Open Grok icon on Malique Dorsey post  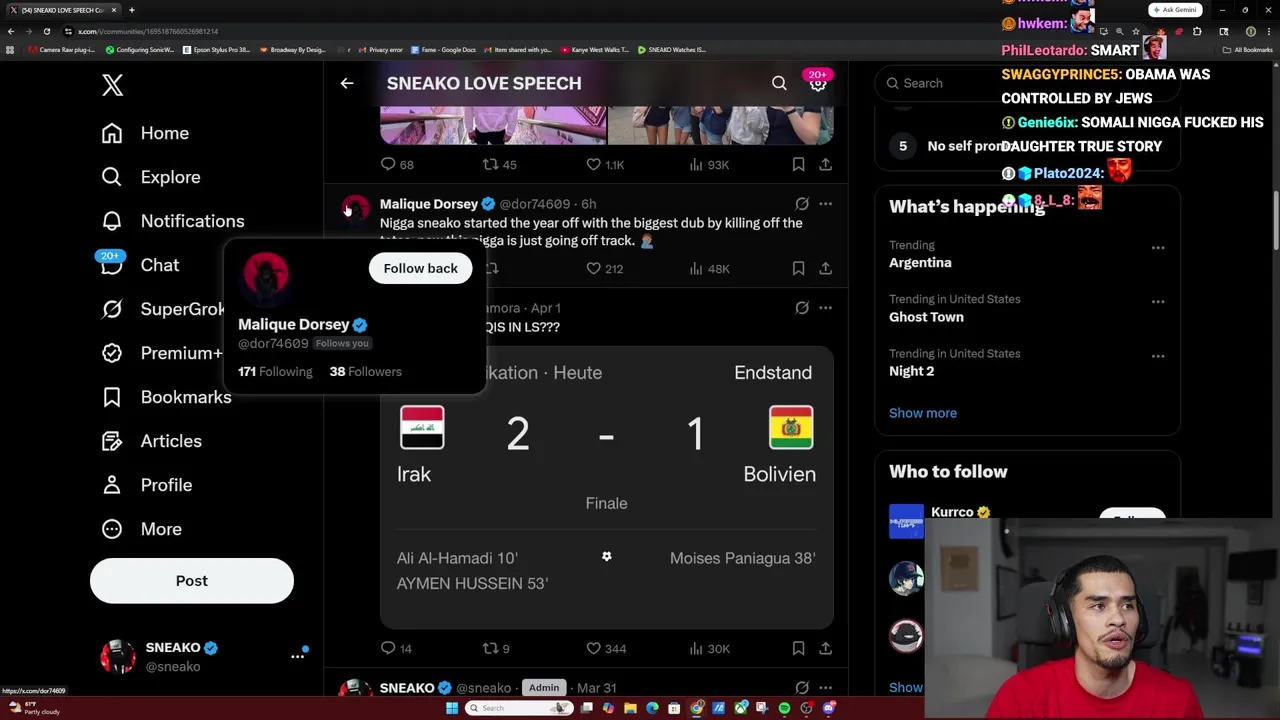click(802, 204)
